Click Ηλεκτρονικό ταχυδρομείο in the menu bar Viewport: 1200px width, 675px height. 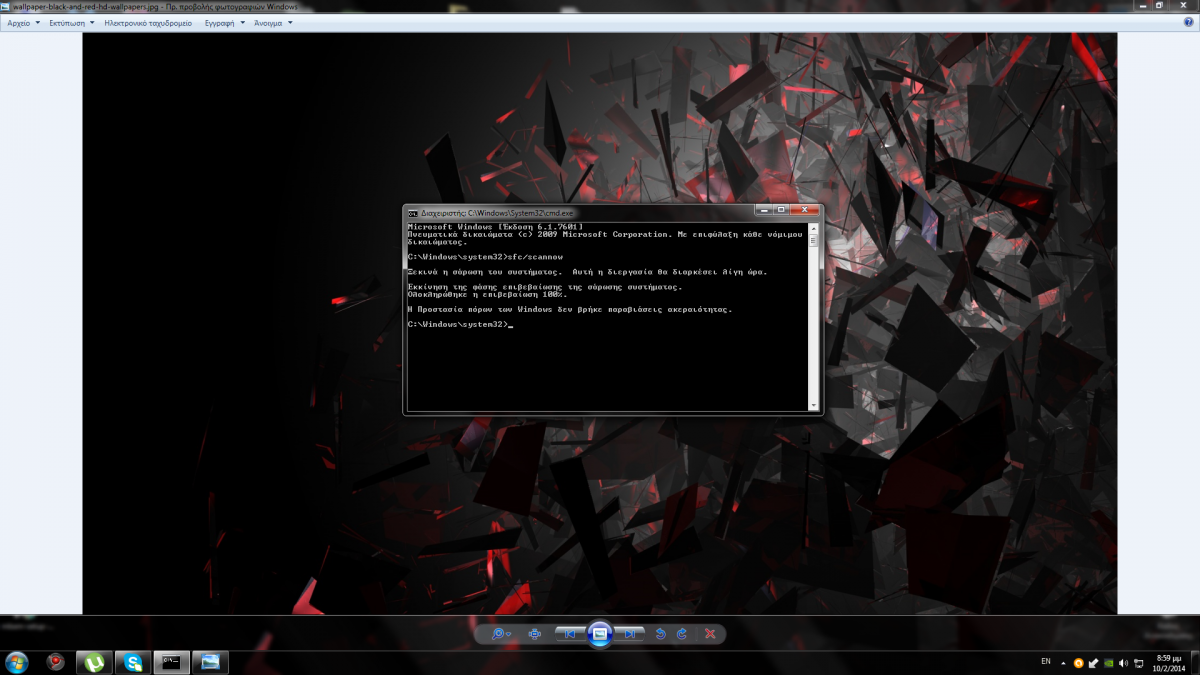tap(148, 22)
